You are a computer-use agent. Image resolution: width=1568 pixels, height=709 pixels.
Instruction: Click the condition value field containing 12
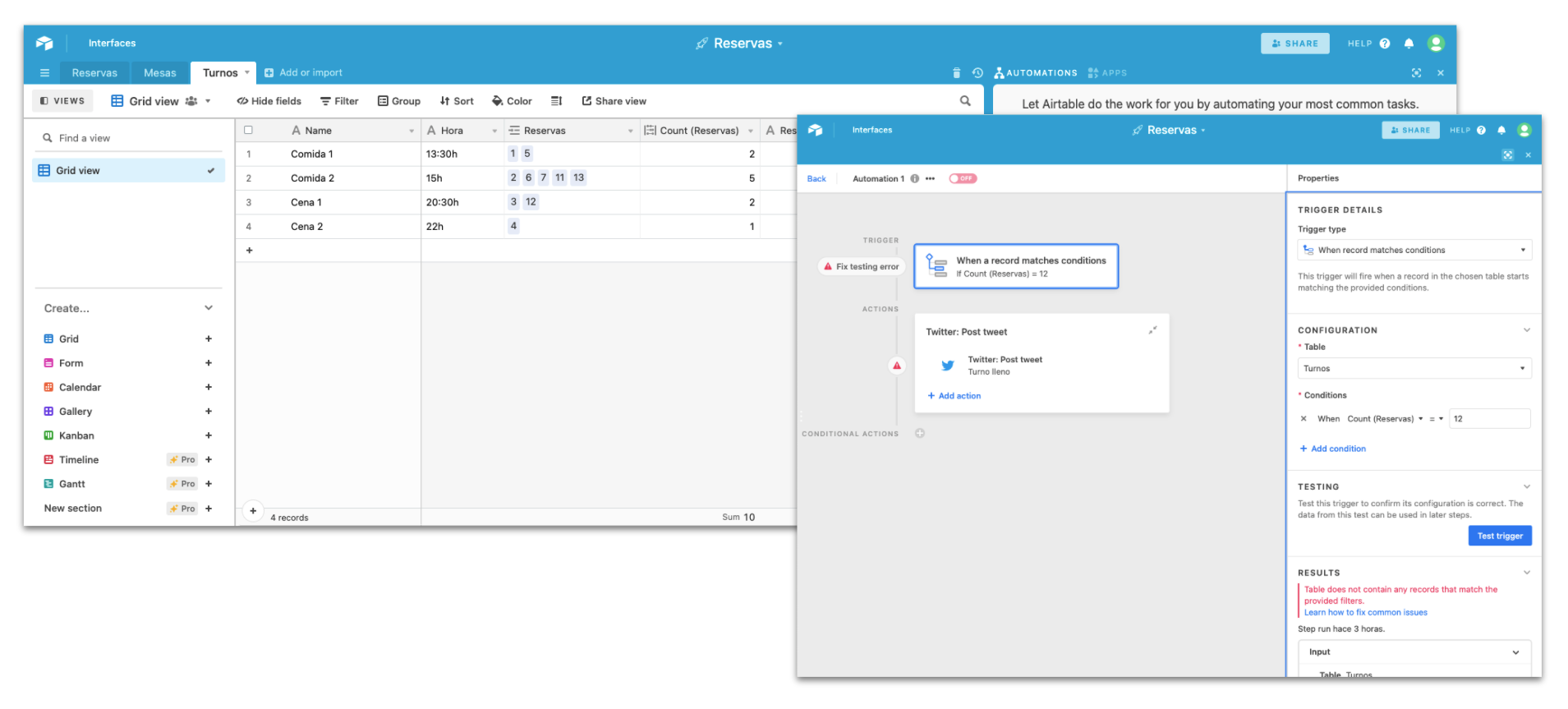coord(1488,419)
